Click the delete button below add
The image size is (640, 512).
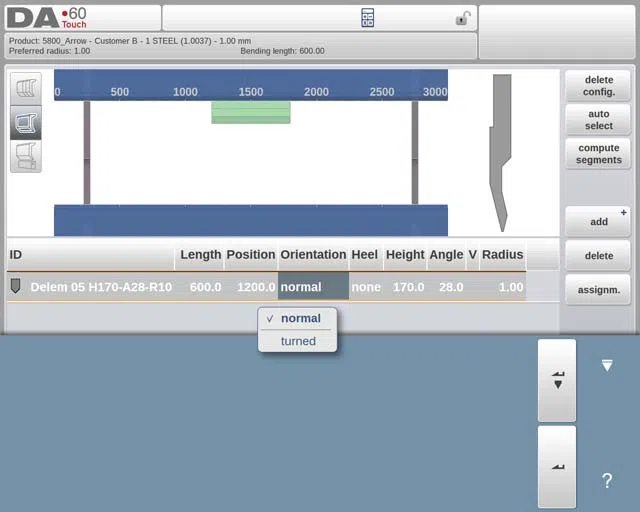tap(598, 256)
